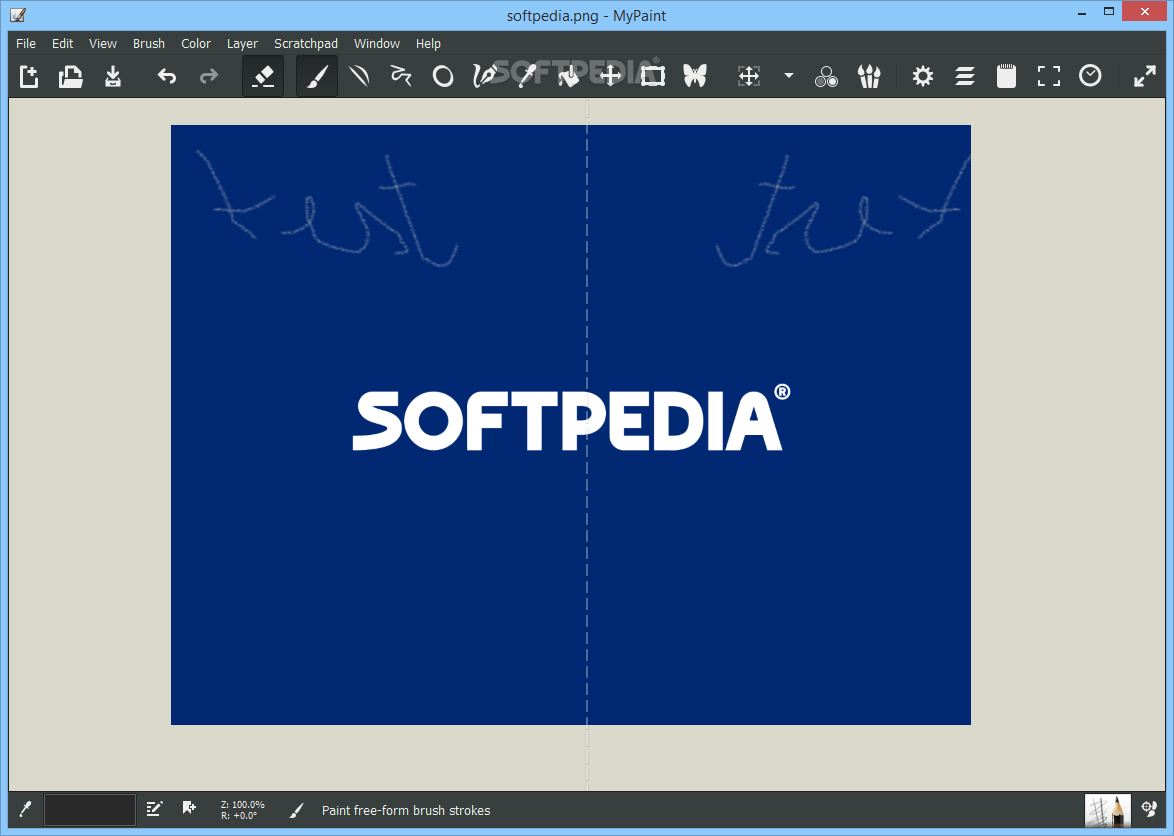Select the freehand Brush tool
The height and width of the screenshot is (836, 1174).
coord(317,76)
